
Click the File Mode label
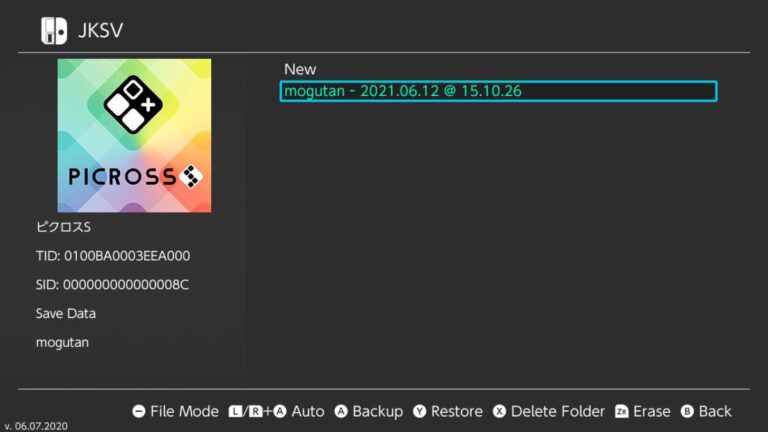[x=184, y=411]
